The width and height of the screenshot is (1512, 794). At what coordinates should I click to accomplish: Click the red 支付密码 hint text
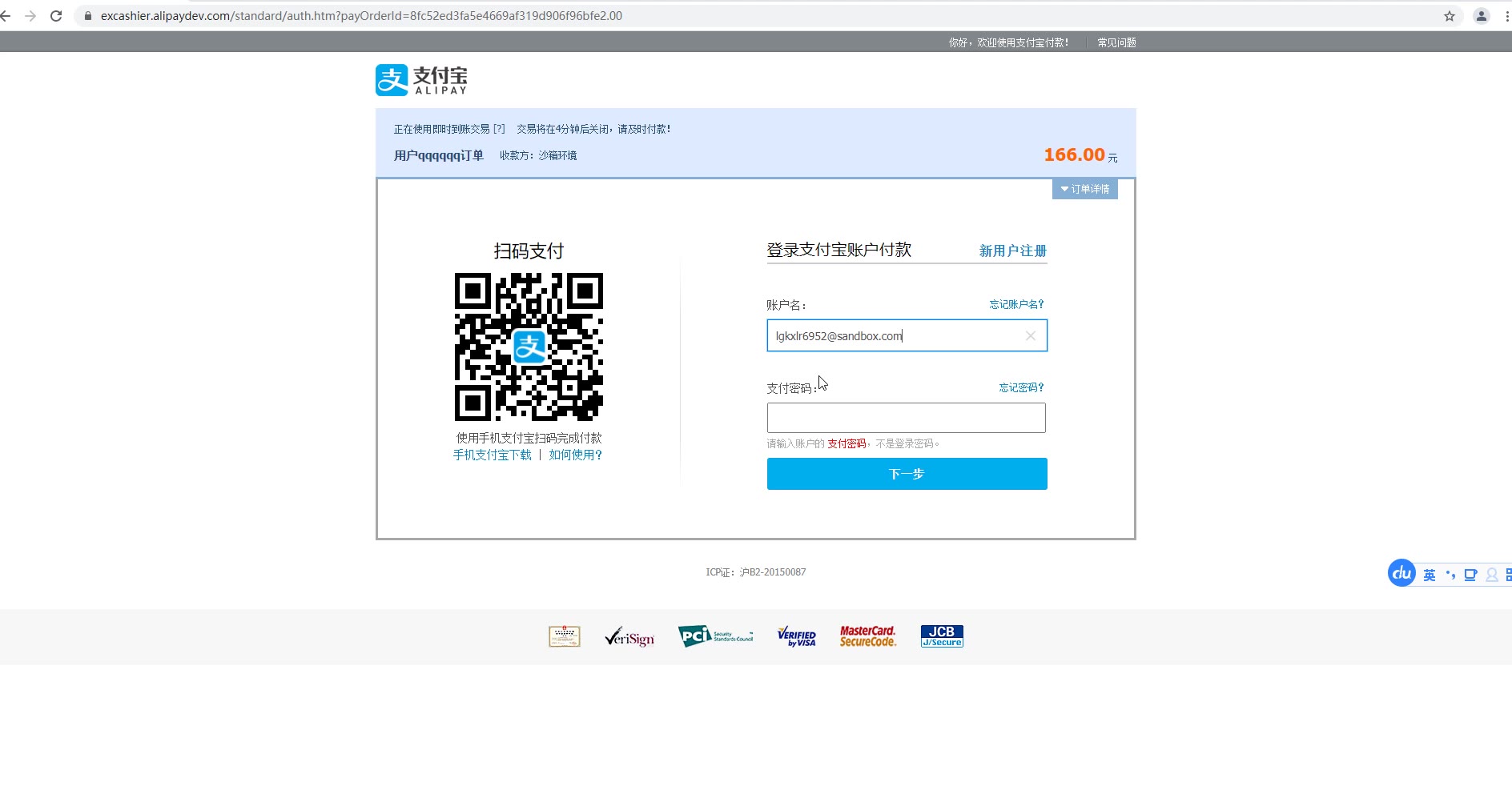(x=846, y=443)
